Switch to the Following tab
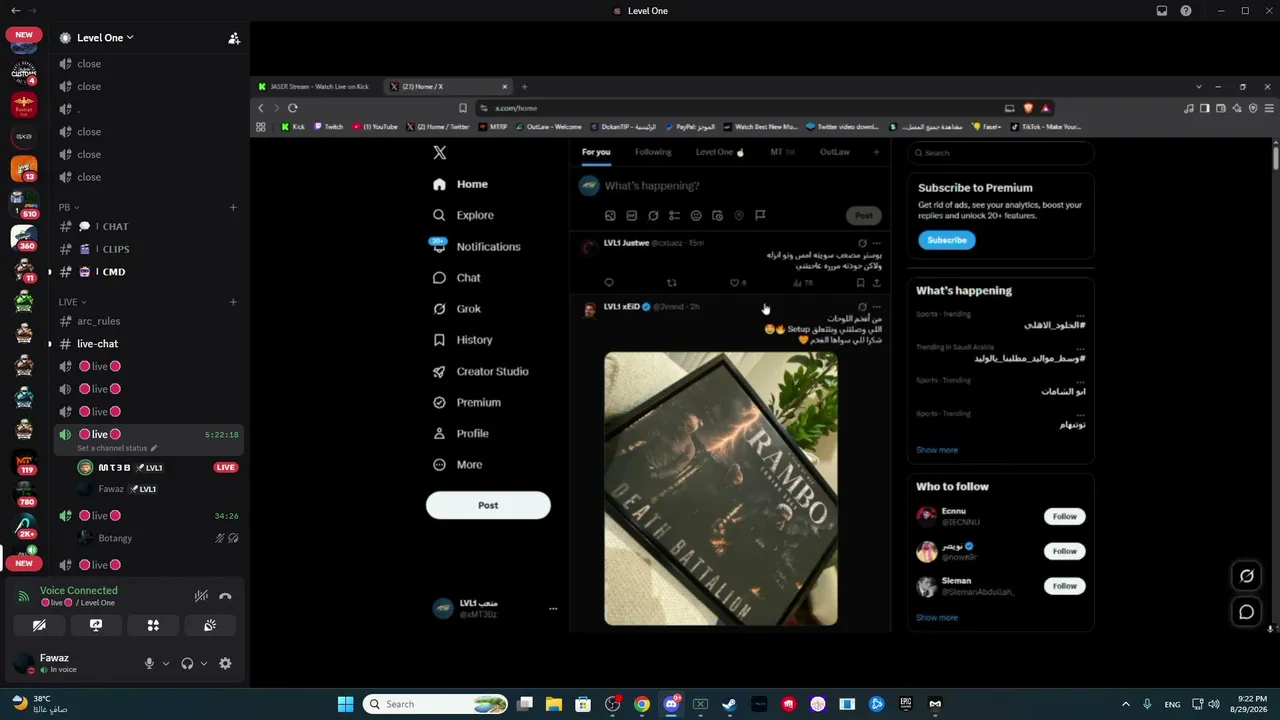The image size is (1280, 720). [x=653, y=152]
